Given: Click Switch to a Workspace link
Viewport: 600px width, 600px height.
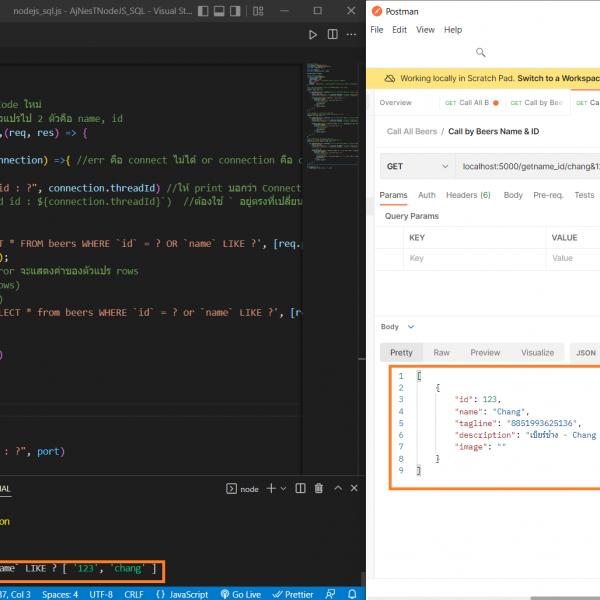Looking at the screenshot, I should point(558,78).
